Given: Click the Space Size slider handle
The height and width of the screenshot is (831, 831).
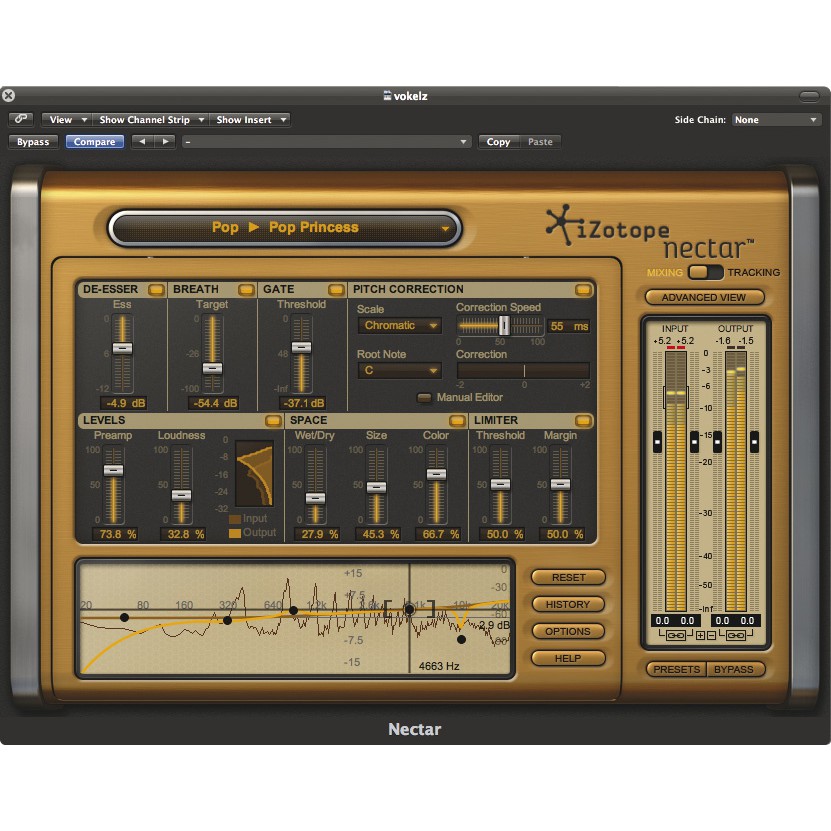Looking at the screenshot, I should [x=376, y=487].
